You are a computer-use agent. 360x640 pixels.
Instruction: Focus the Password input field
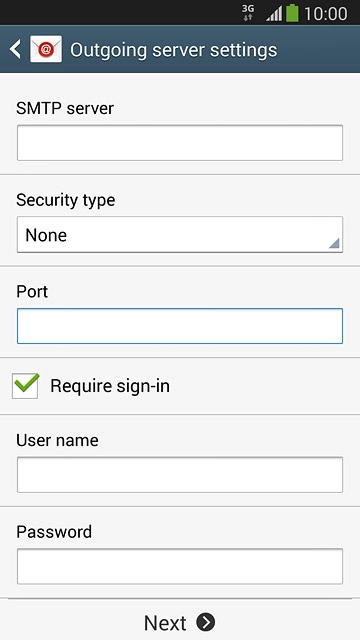coord(180,567)
